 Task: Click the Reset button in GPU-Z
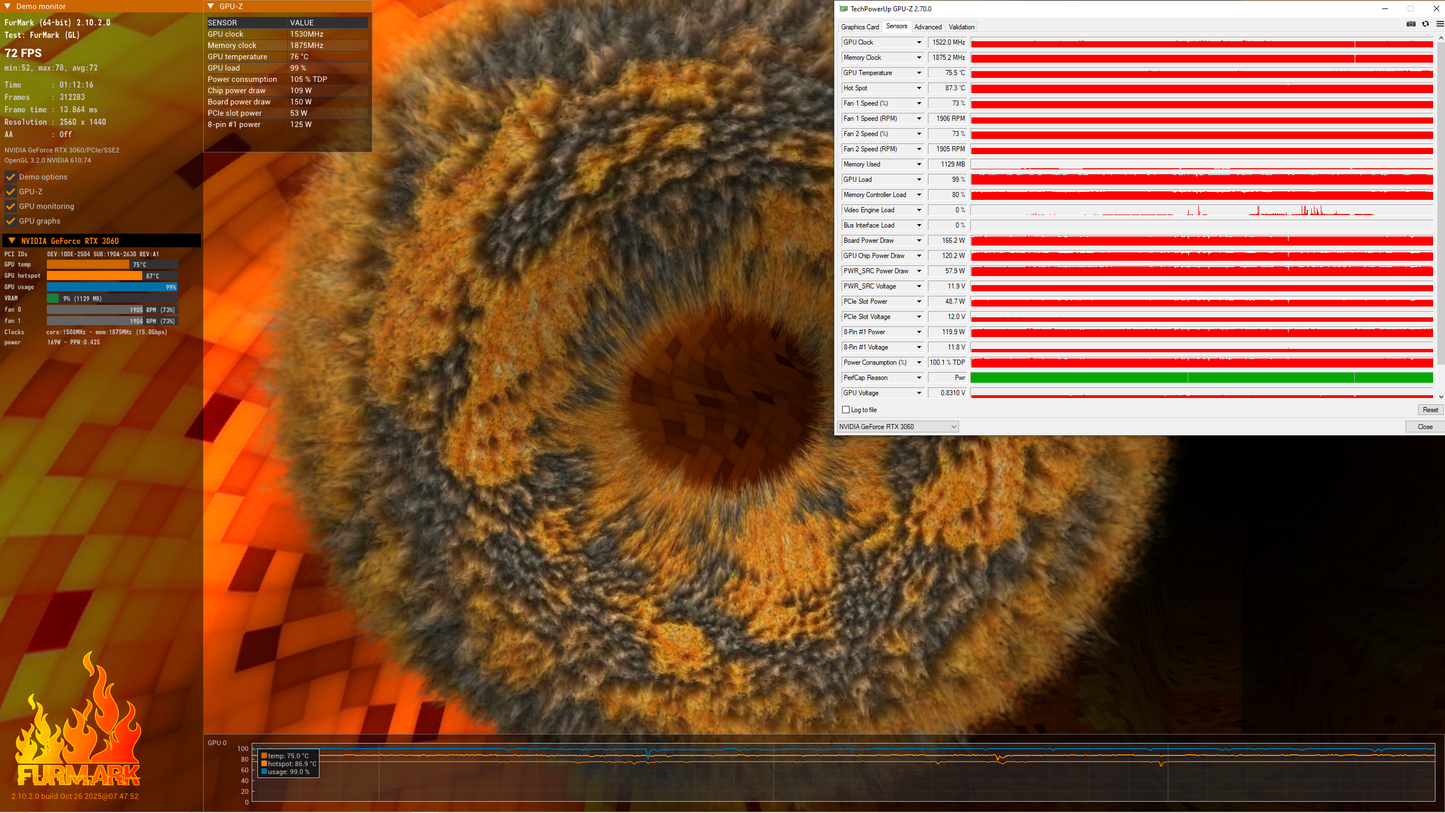pos(1430,410)
